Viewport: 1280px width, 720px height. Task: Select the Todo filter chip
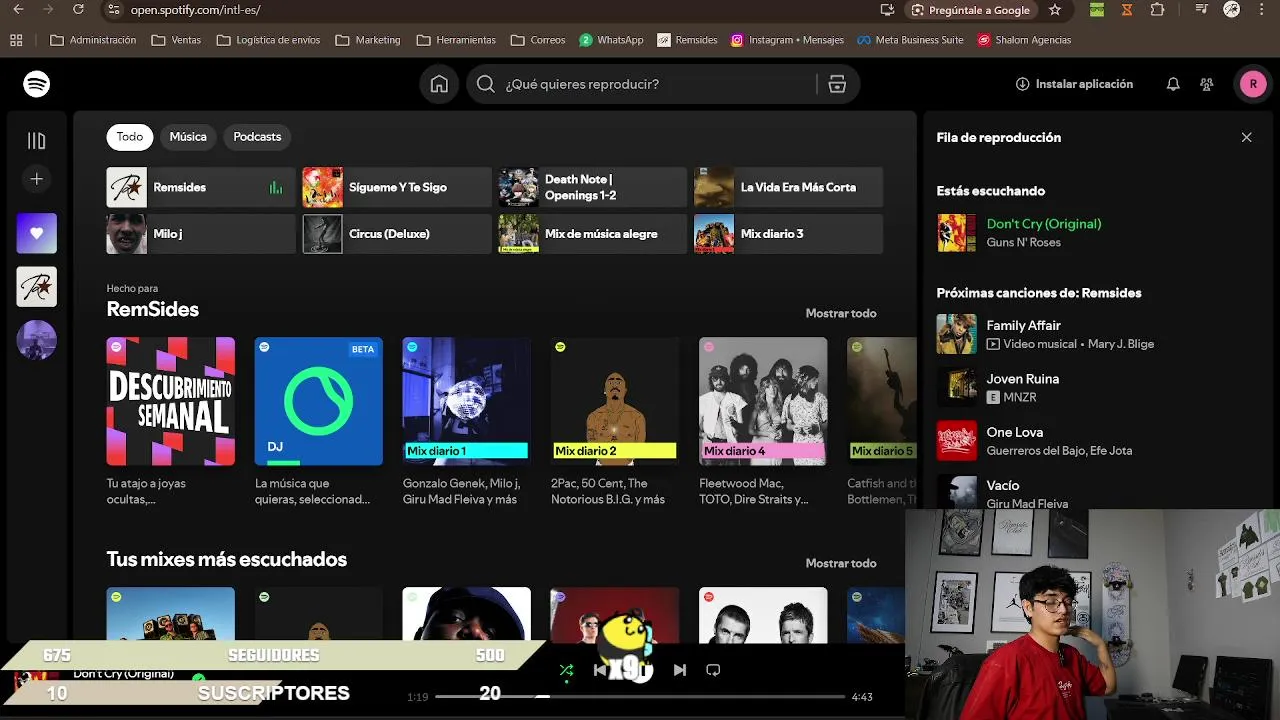click(130, 137)
